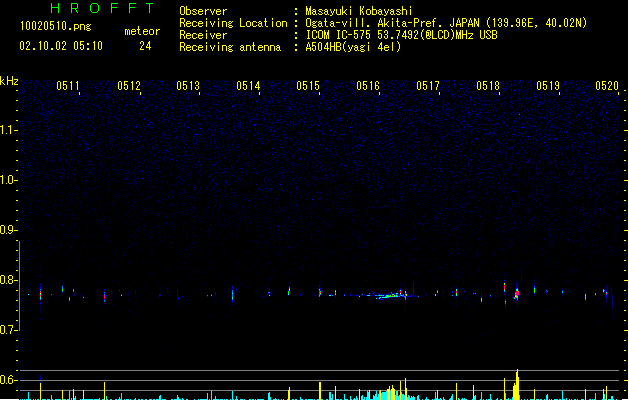
Task: Click the 'meteor' label
Action: [x=142, y=31]
